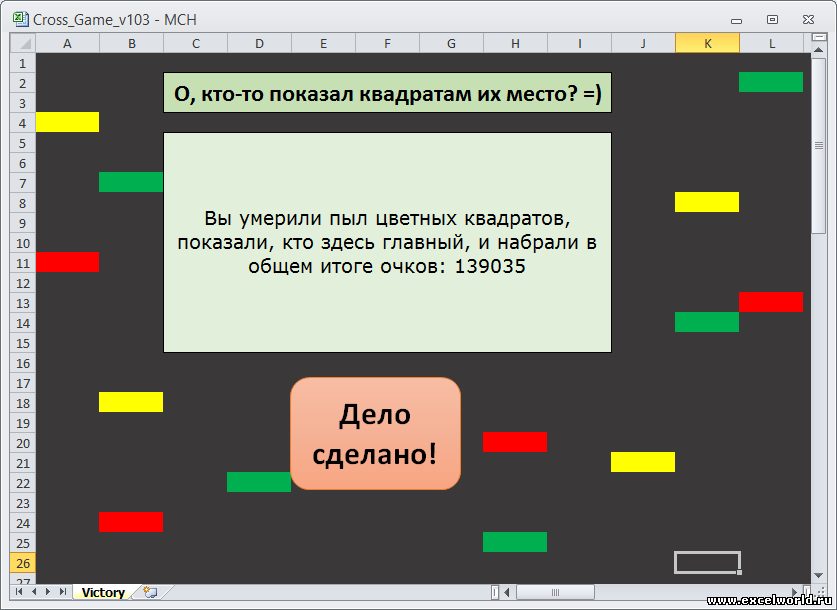Click the "Дело сделано!" button
Screen dimensions: 837x610
click(x=375, y=433)
